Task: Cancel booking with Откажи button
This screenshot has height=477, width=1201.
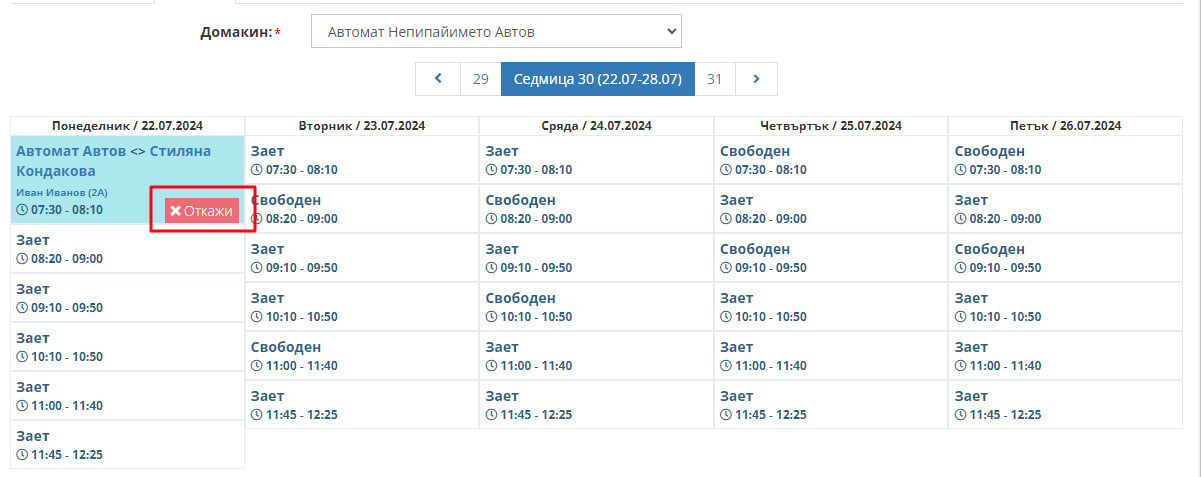Action: 202,211
